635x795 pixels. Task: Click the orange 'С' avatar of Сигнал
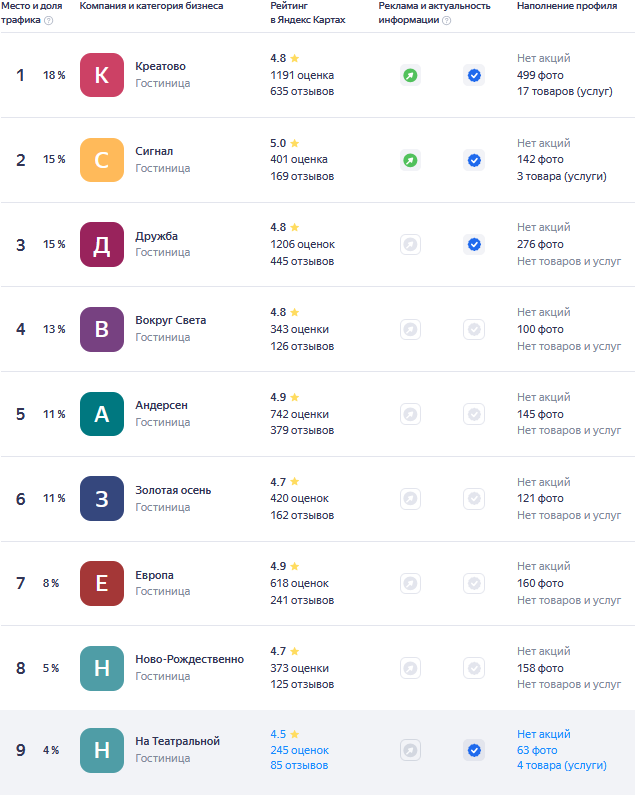[102, 160]
